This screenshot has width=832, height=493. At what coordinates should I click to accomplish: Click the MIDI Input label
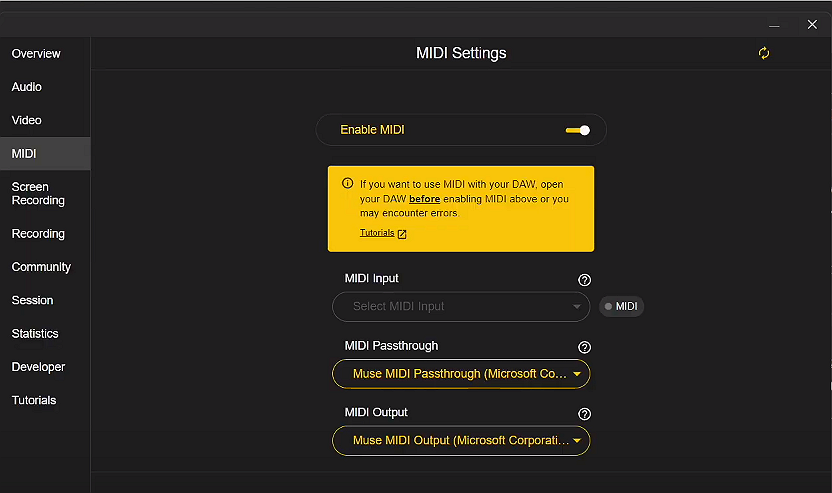pos(371,279)
